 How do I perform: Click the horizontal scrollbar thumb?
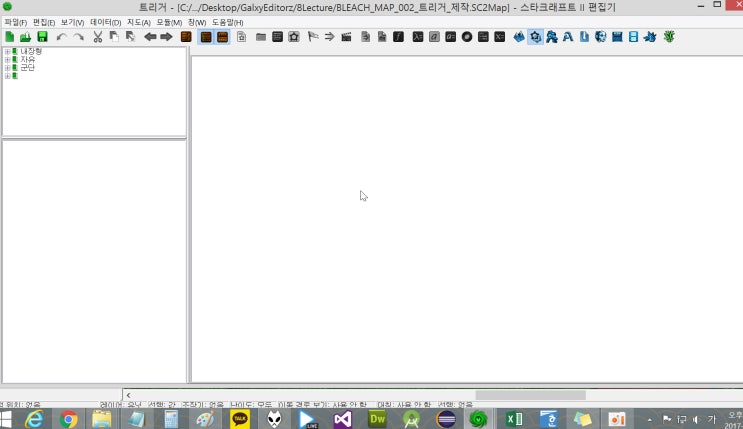pyautogui.click(x=530, y=395)
